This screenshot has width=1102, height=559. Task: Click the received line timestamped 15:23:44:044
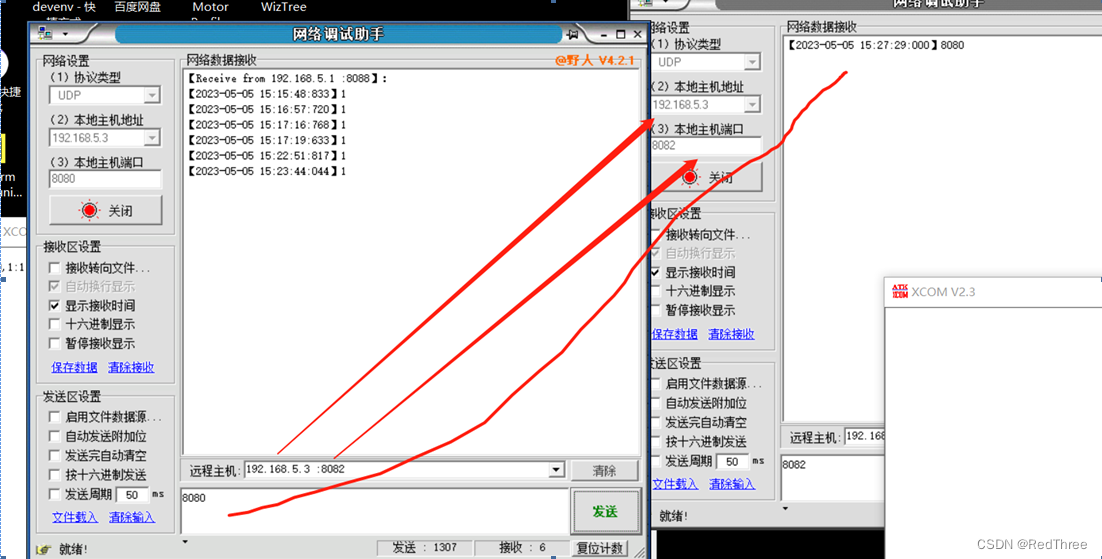(x=267, y=171)
